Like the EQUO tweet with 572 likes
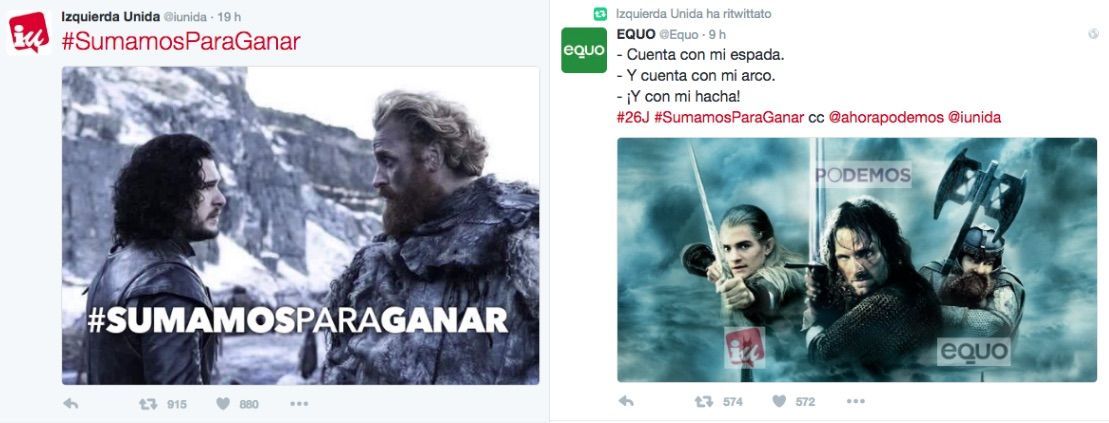 point(779,401)
